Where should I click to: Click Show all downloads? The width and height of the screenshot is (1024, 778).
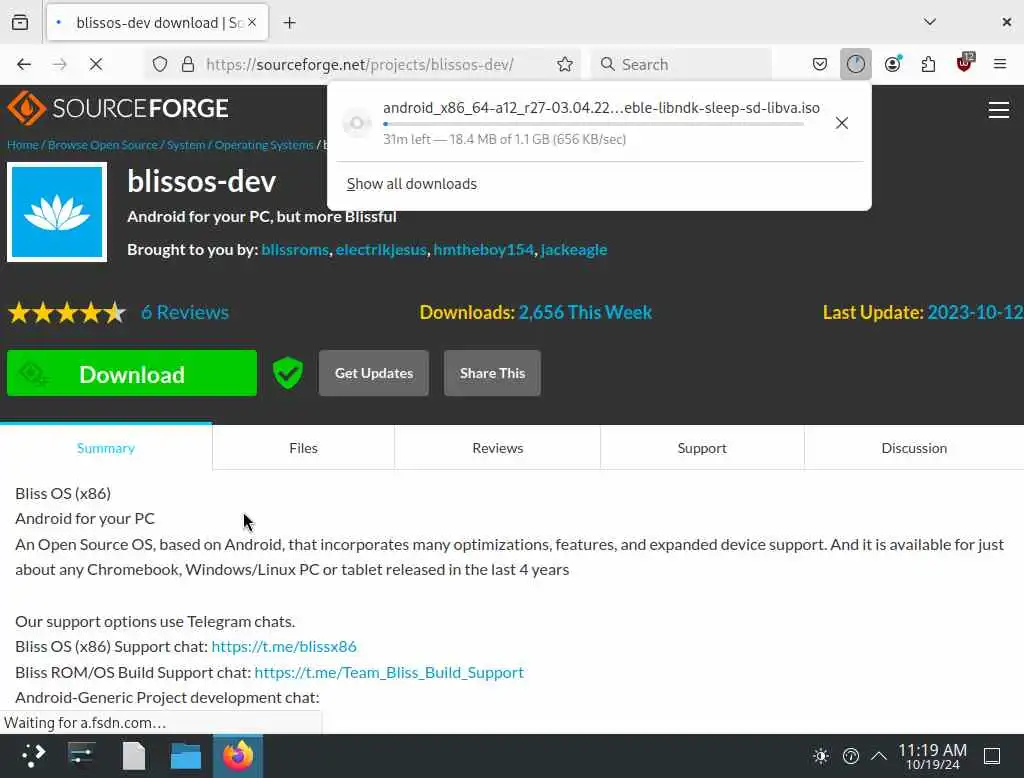411,184
